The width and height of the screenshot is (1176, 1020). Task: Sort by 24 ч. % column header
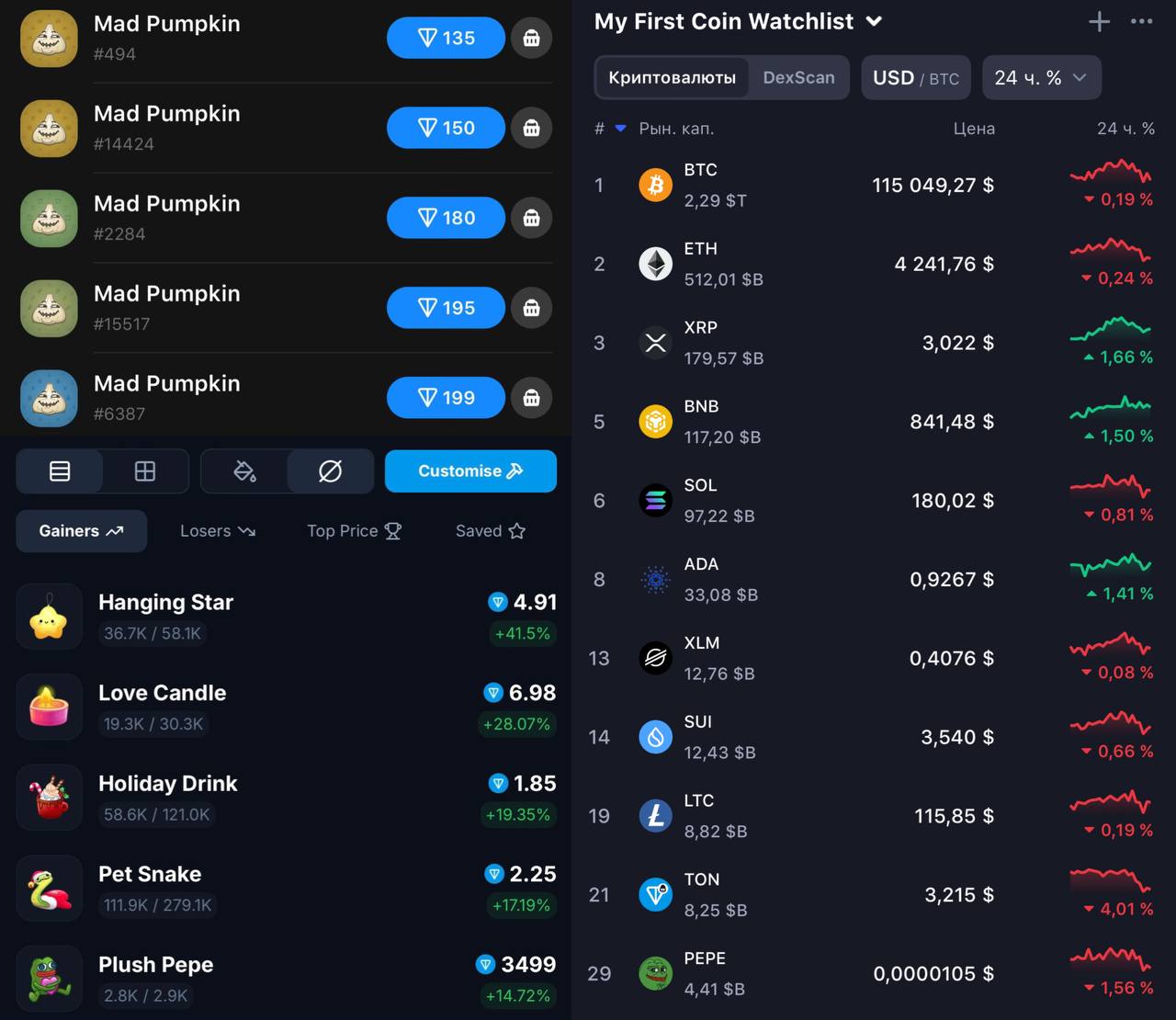click(x=1125, y=129)
